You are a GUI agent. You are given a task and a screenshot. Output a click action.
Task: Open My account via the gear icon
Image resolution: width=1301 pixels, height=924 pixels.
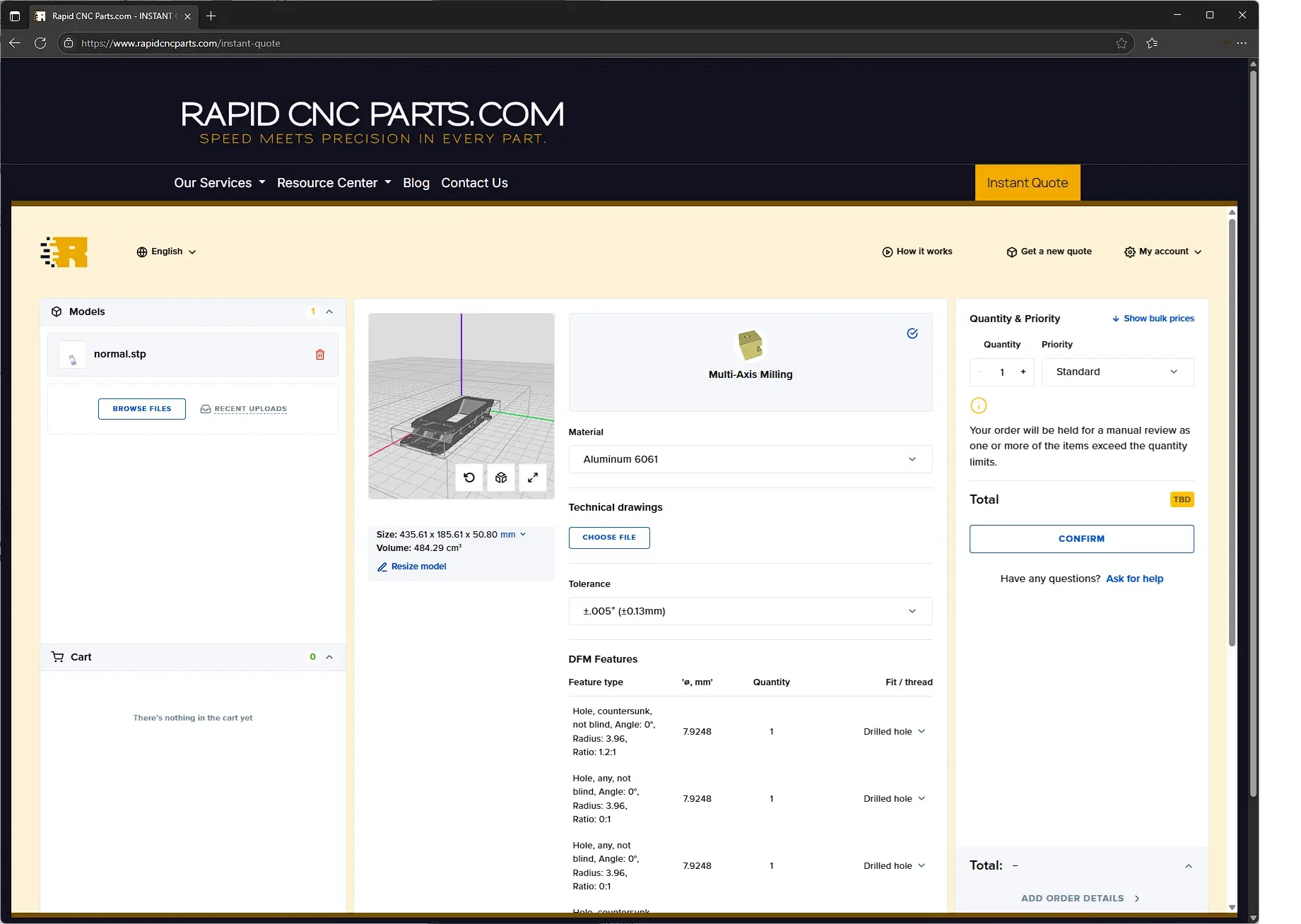(x=1129, y=251)
